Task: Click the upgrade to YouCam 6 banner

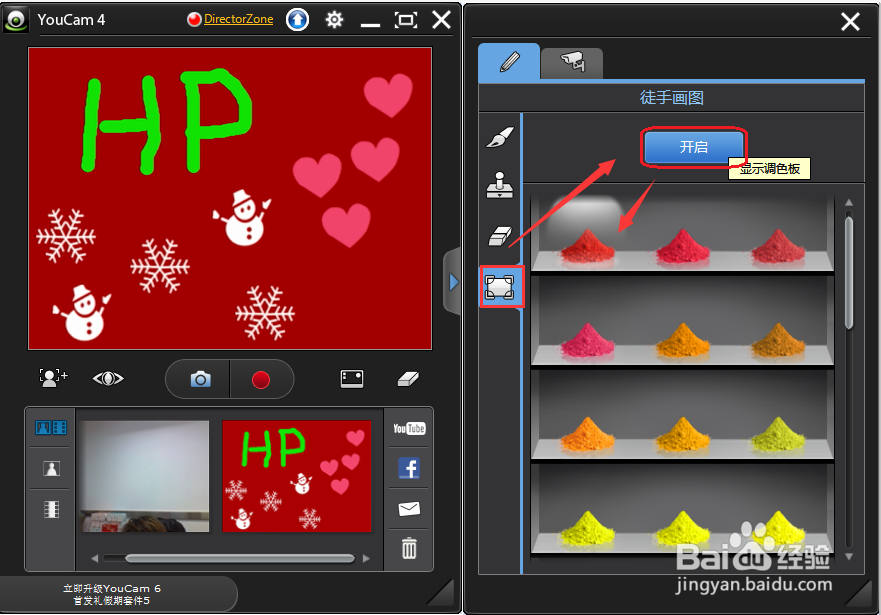Action: pyautogui.click(x=112, y=594)
